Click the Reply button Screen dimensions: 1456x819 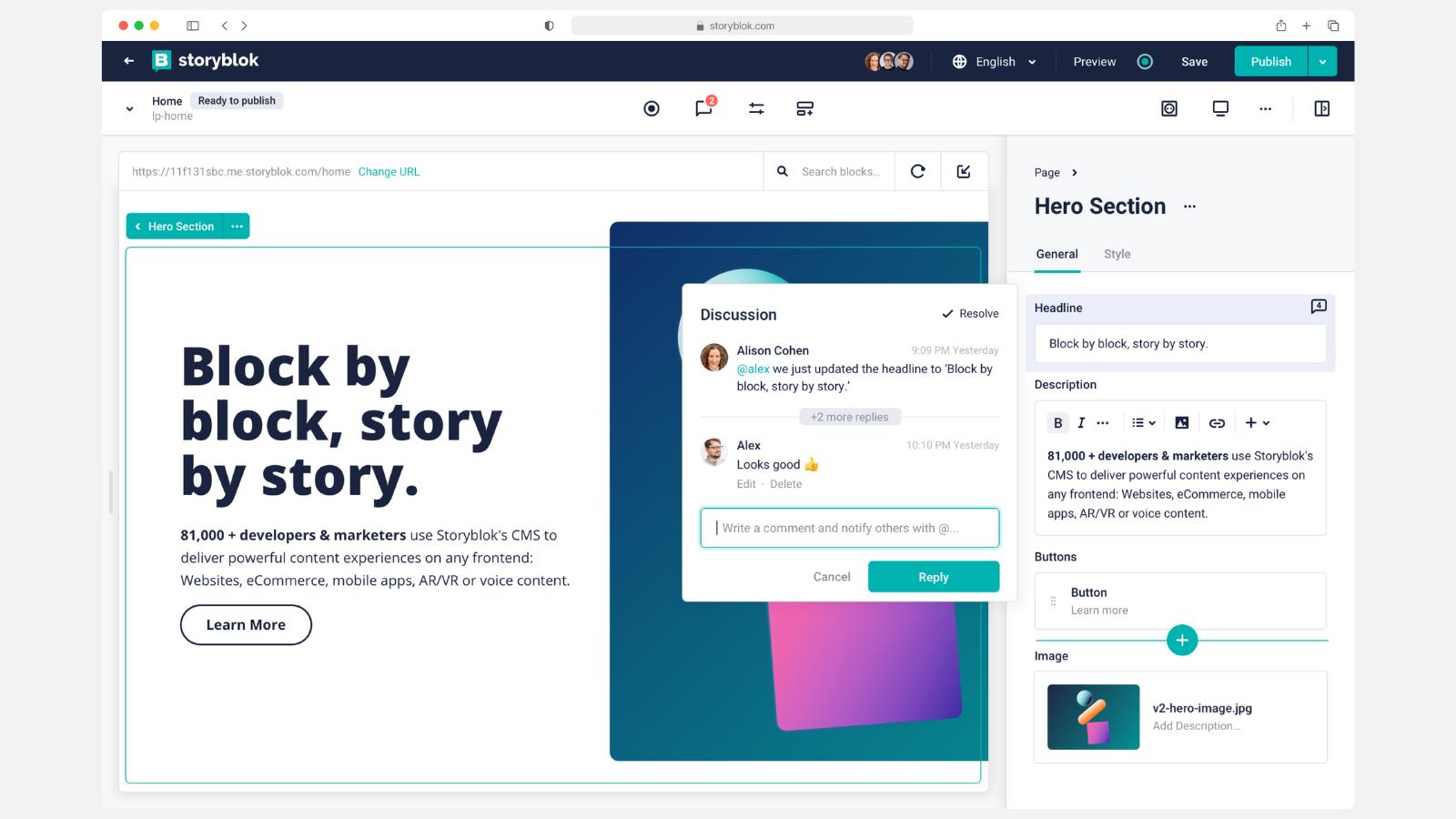934,577
